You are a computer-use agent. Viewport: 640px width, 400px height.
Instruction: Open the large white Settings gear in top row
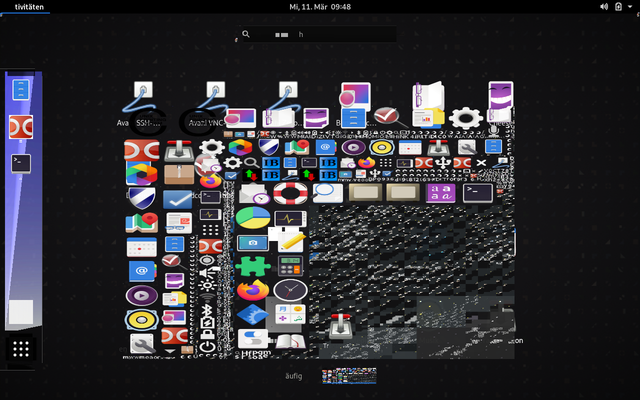[466, 118]
